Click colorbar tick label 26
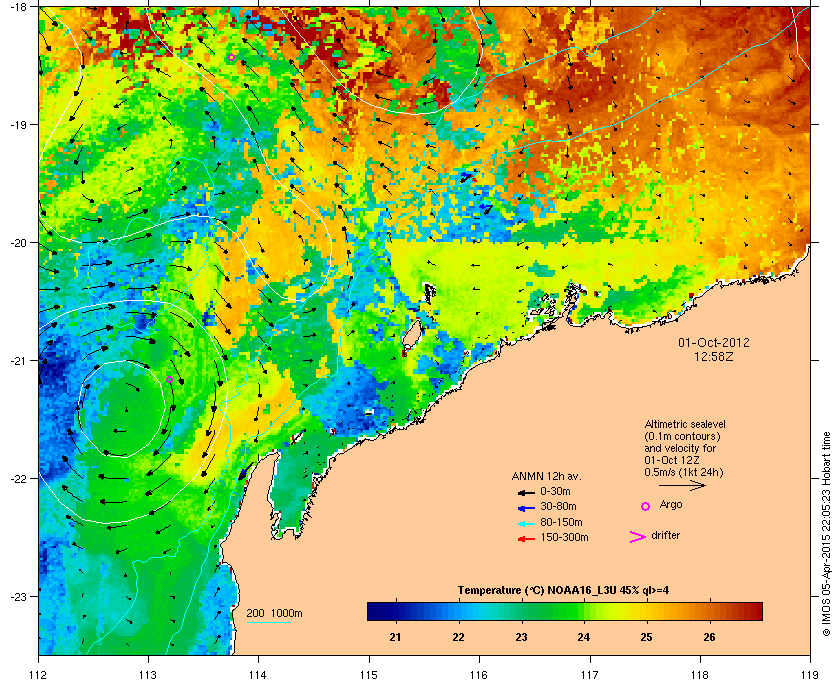This screenshot has height=680, width=840. [709, 637]
